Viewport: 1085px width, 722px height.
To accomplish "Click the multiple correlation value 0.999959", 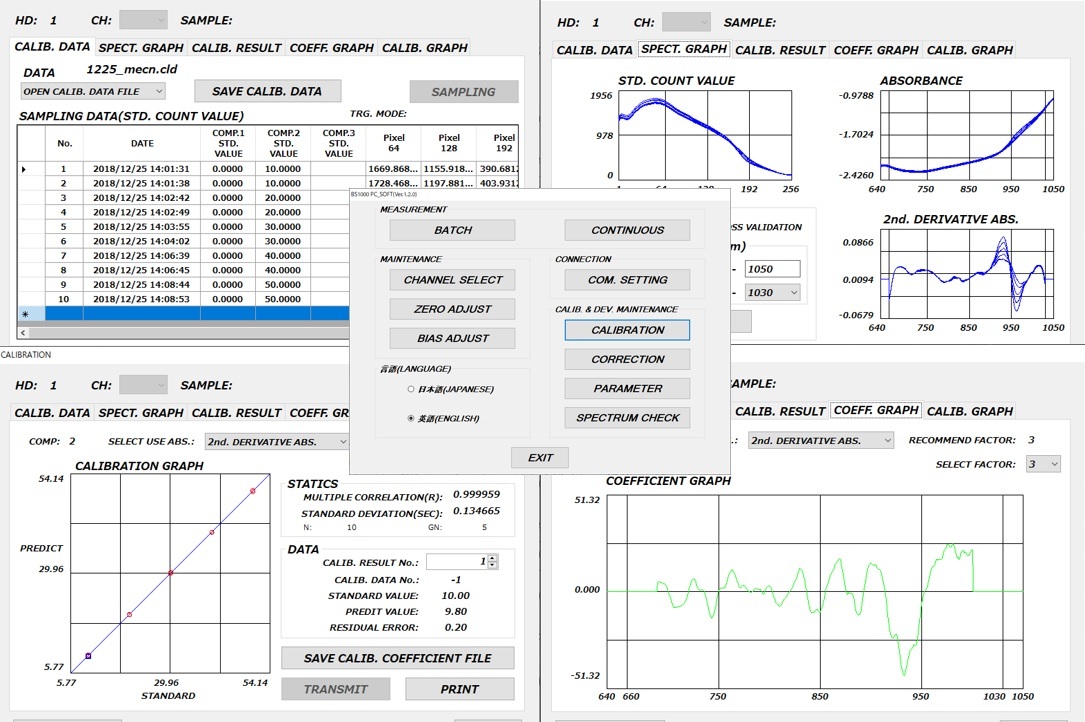I will [x=477, y=494].
